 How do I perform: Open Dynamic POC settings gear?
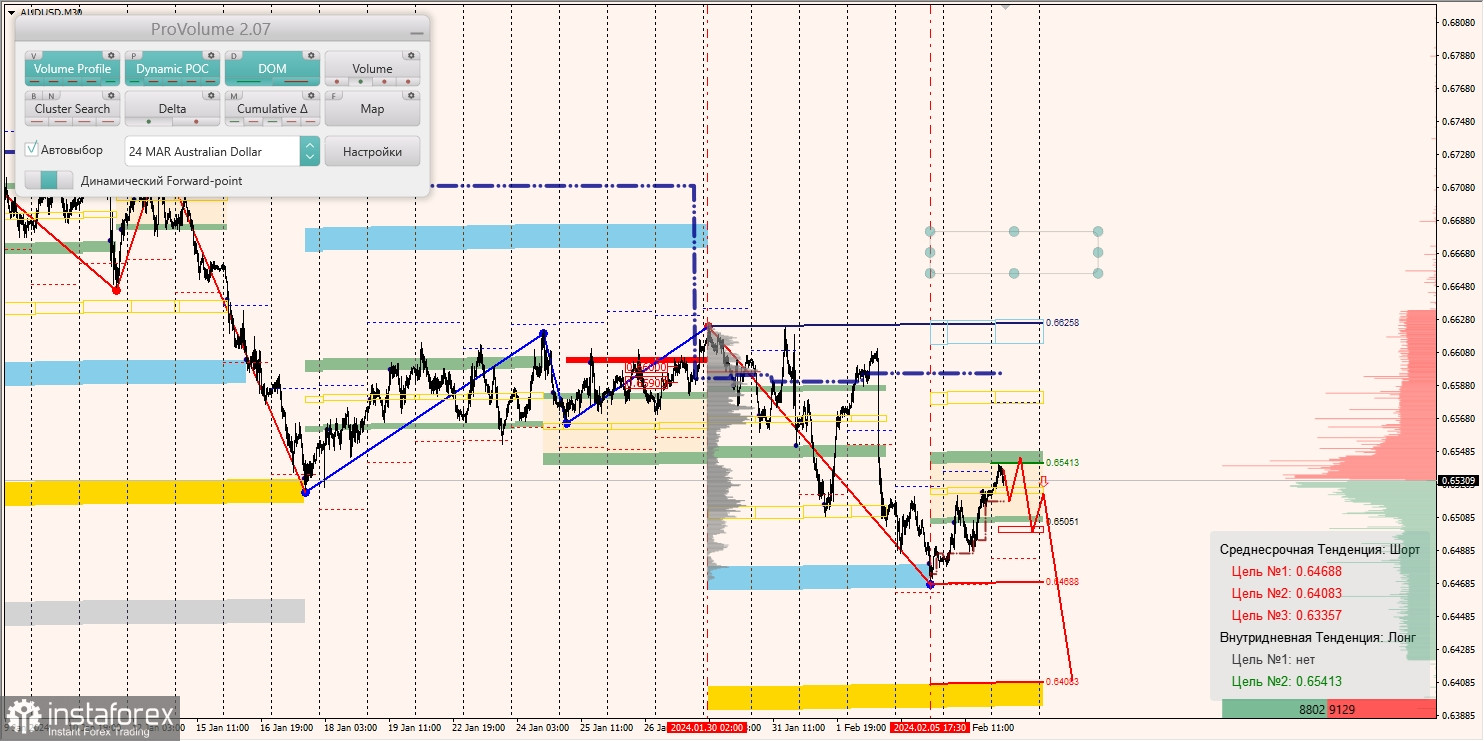pyautogui.click(x=211, y=55)
